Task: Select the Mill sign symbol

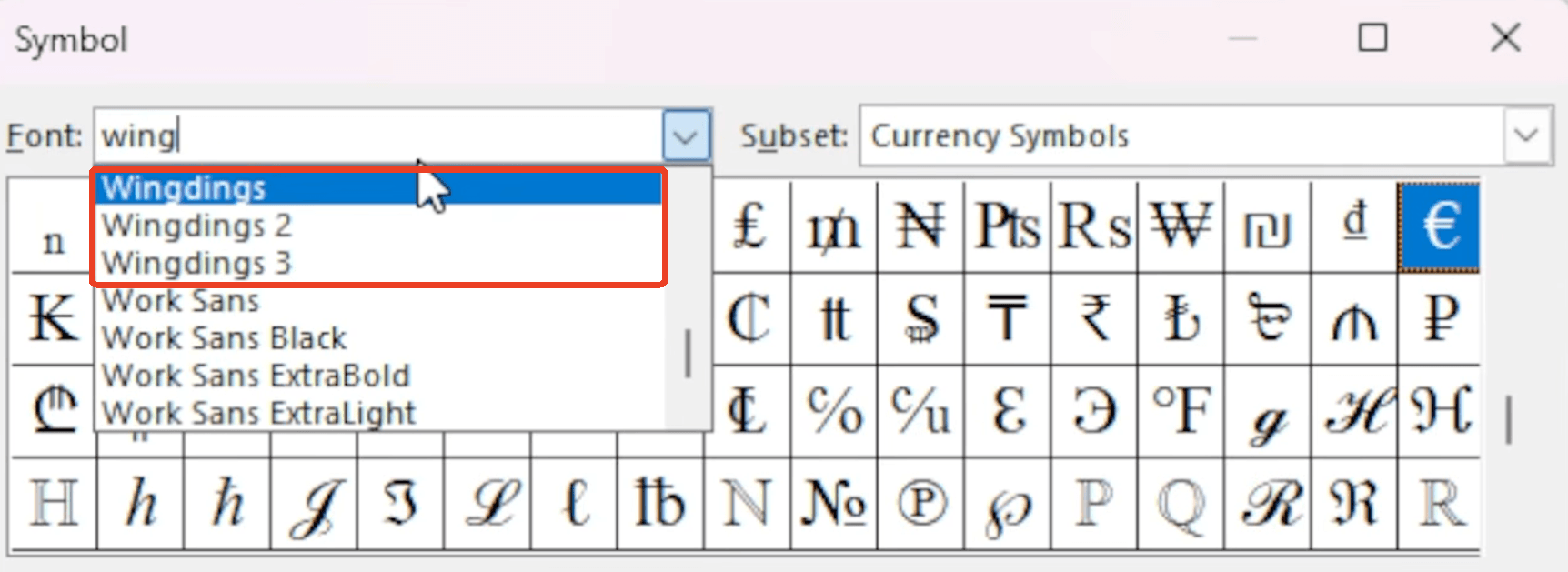Action: point(834,226)
